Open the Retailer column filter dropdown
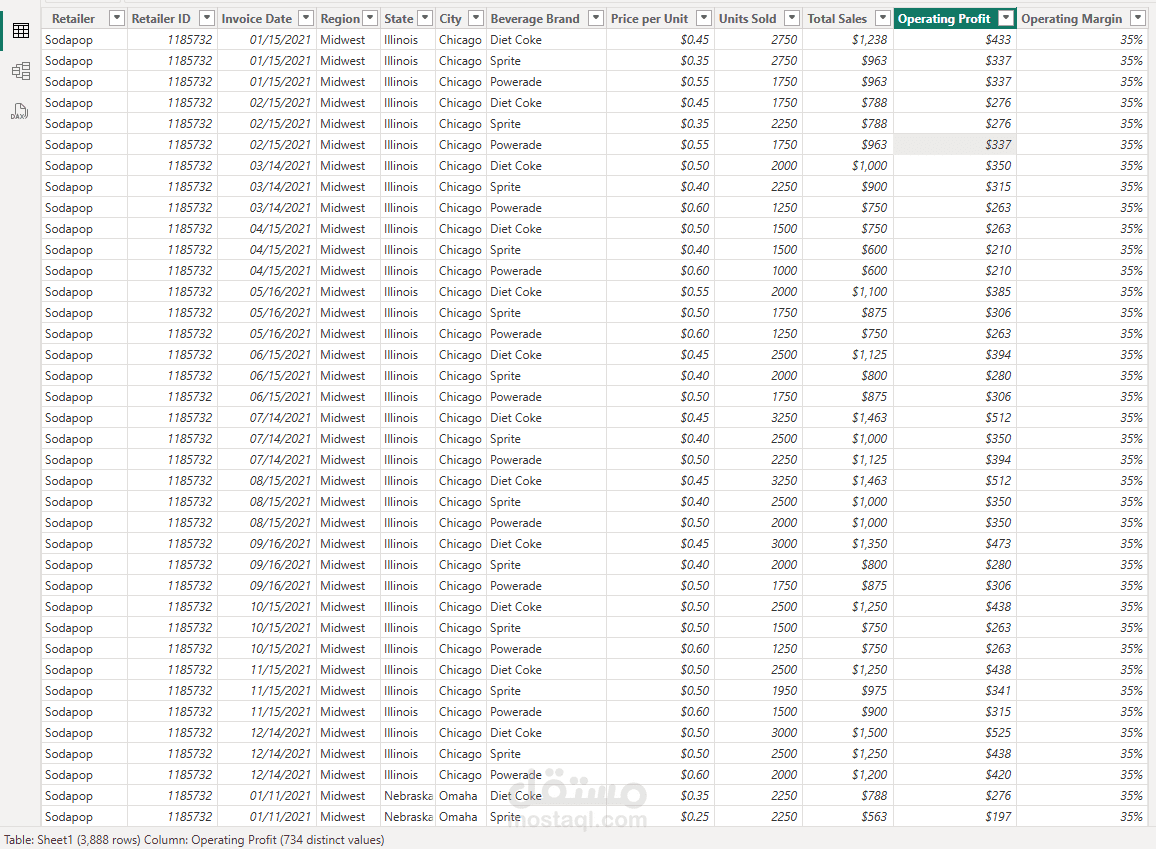Viewport: 1156px width, 849px height. [x=116, y=18]
